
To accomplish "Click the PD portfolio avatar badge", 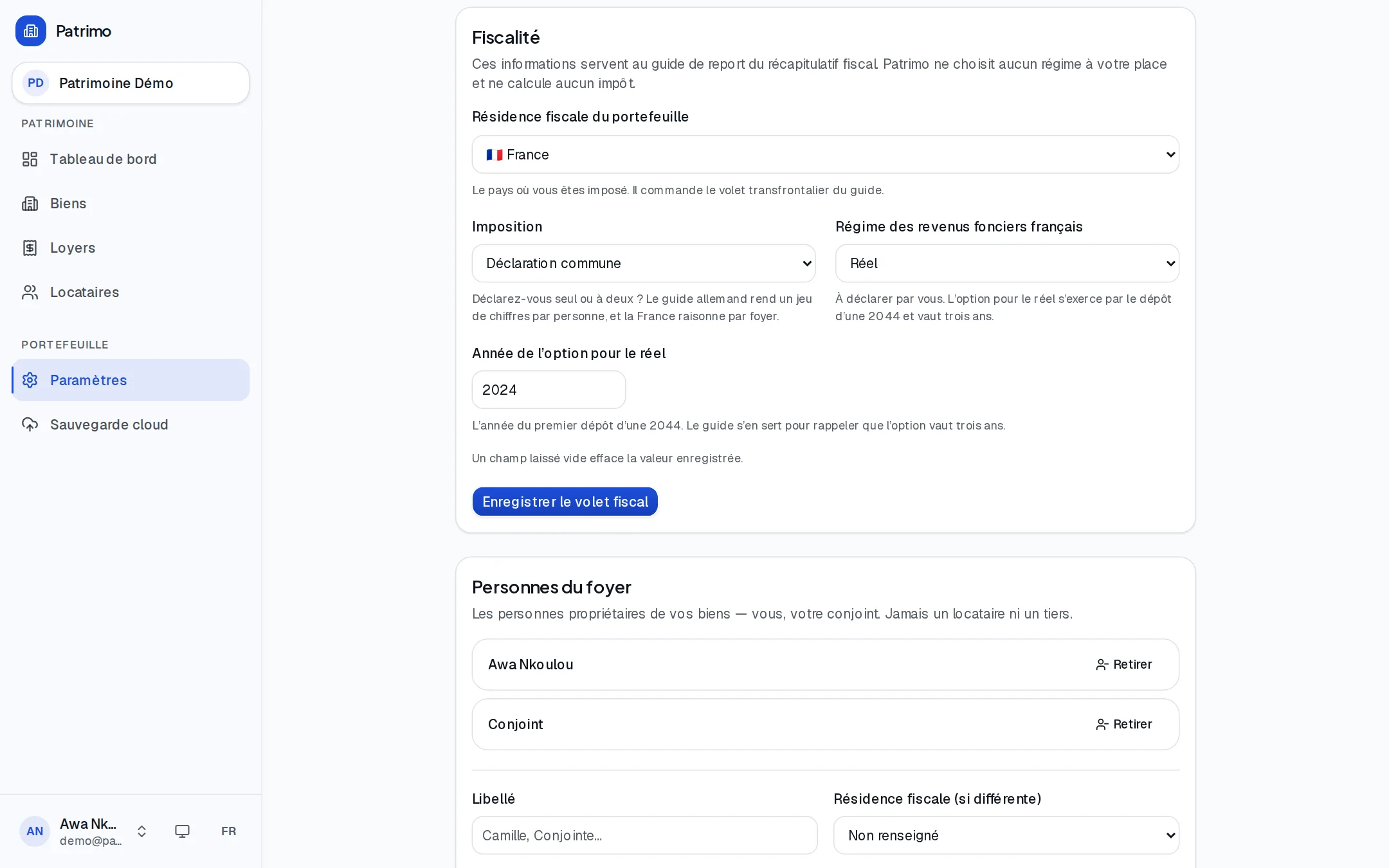I will 36,83.
